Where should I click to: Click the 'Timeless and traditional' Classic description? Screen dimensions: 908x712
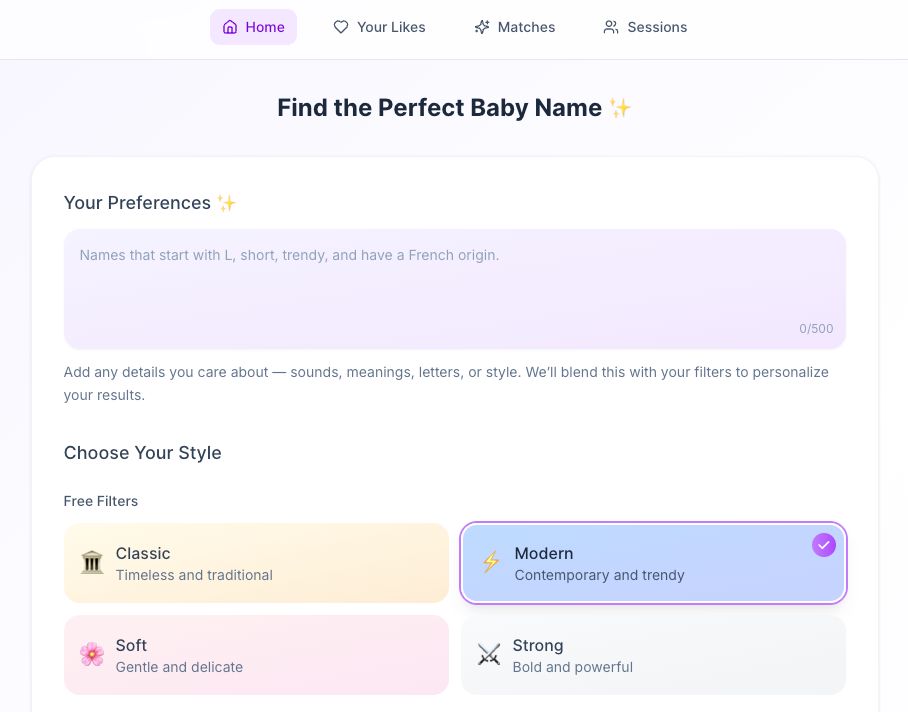pyautogui.click(x=194, y=575)
